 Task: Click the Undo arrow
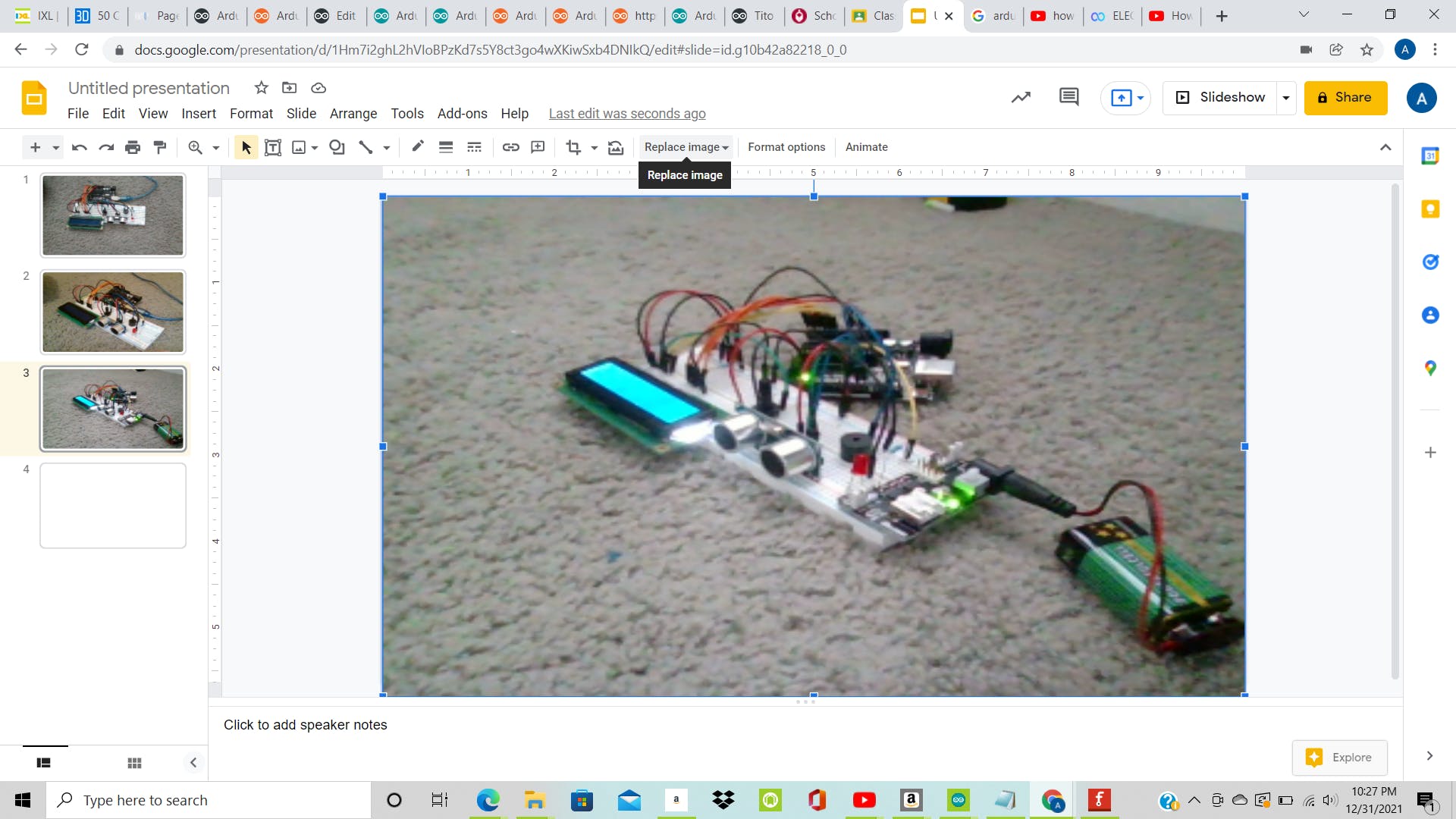tap(79, 147)
